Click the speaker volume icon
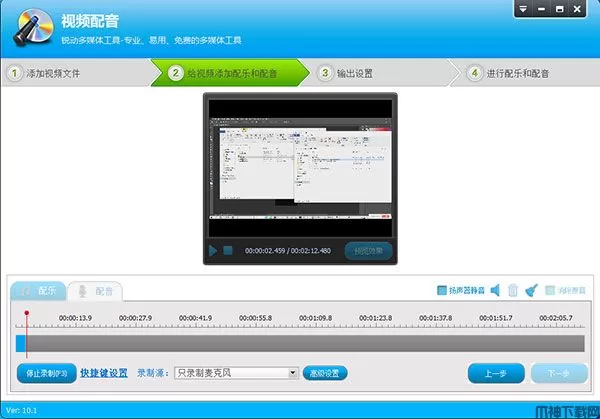Screen dimensions: 600x419 (494, 291)
